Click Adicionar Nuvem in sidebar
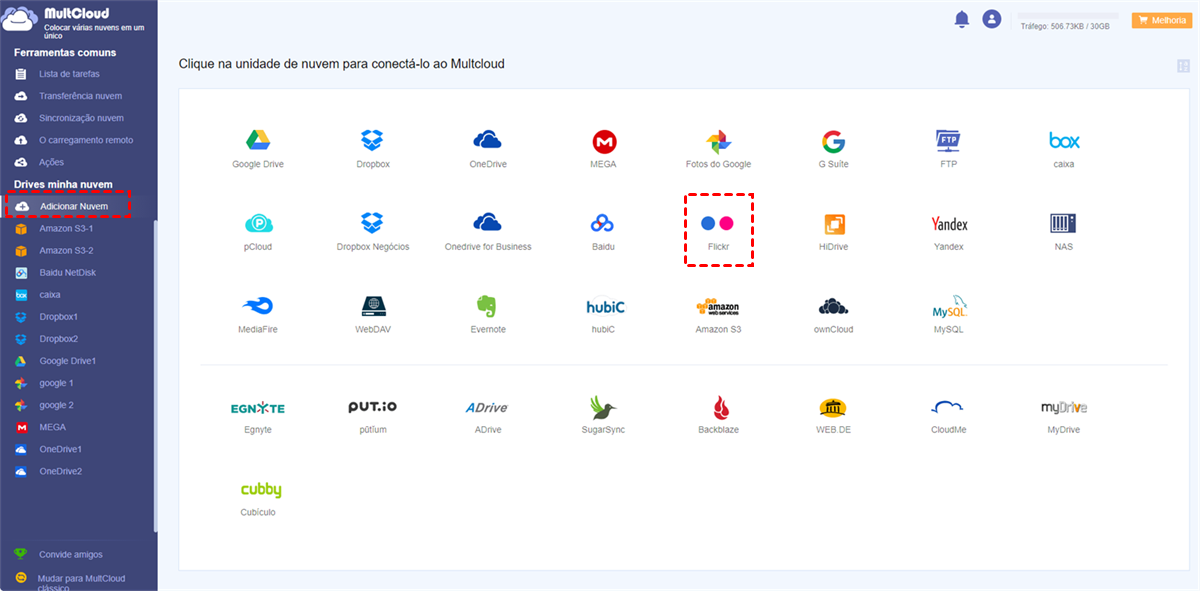Screen dimensions: 1200x591 (73, 206)
